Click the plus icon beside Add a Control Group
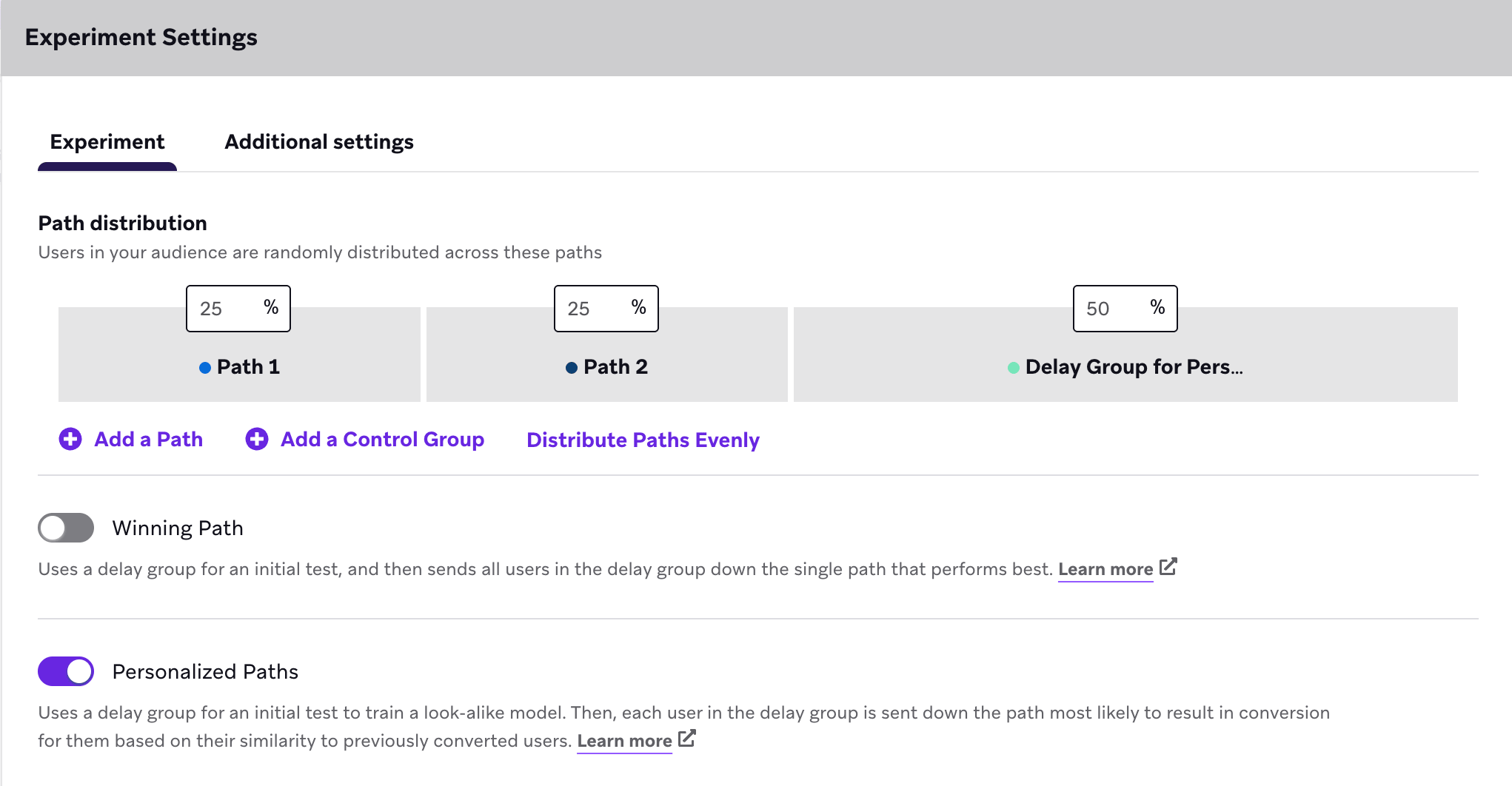This screenshot has width=1512, height=786. [x=257, y=439]
